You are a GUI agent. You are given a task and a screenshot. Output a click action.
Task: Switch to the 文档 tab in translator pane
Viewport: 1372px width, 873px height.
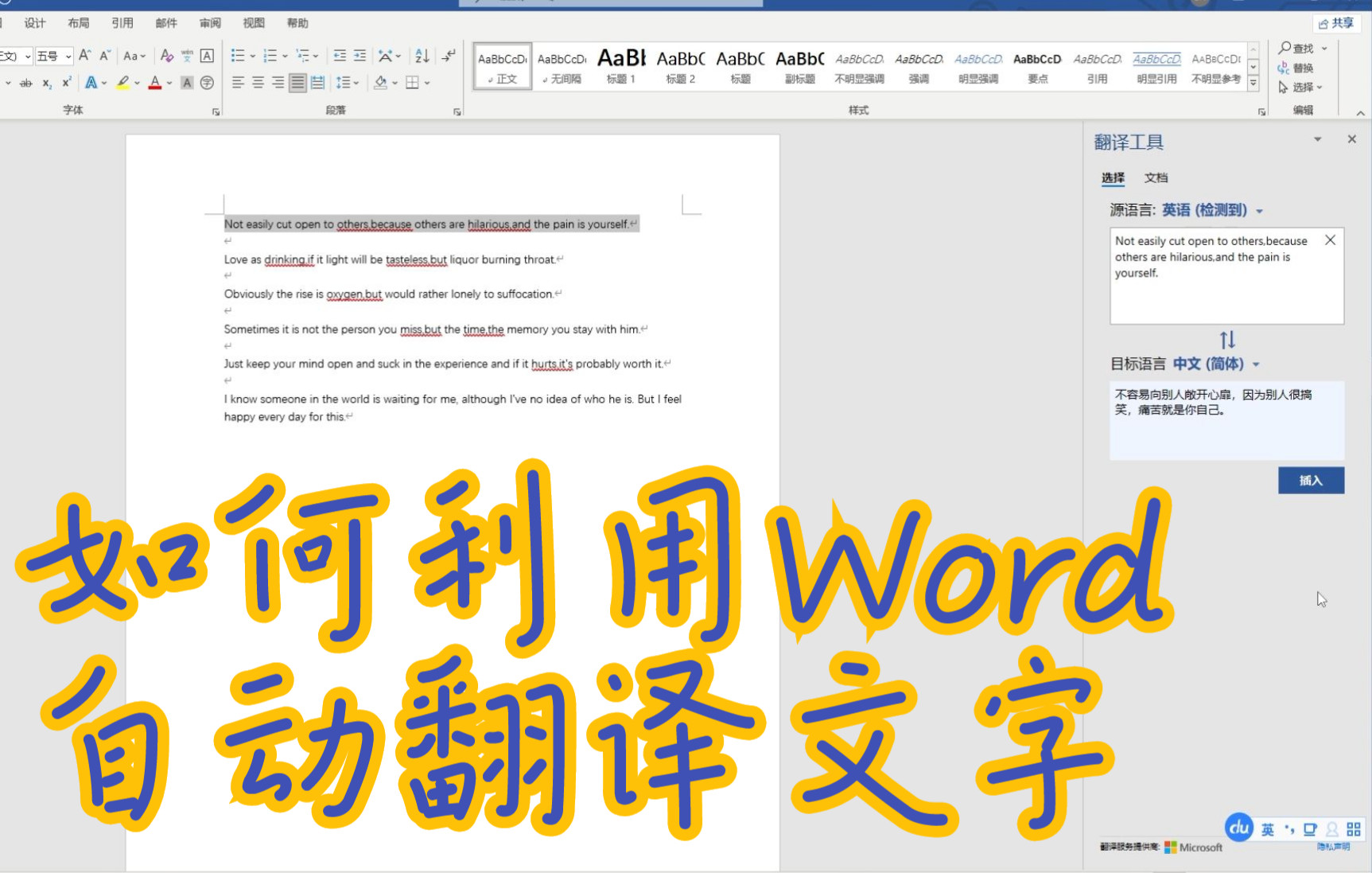tap(1156, 177)
